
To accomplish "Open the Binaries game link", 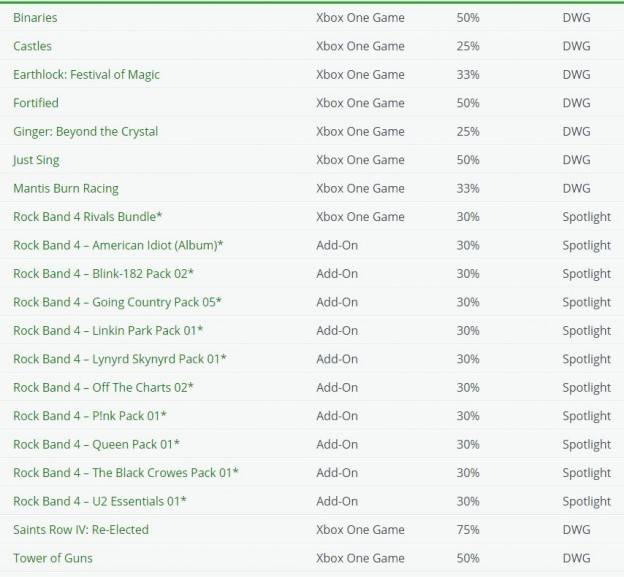I will click(35, 18).
